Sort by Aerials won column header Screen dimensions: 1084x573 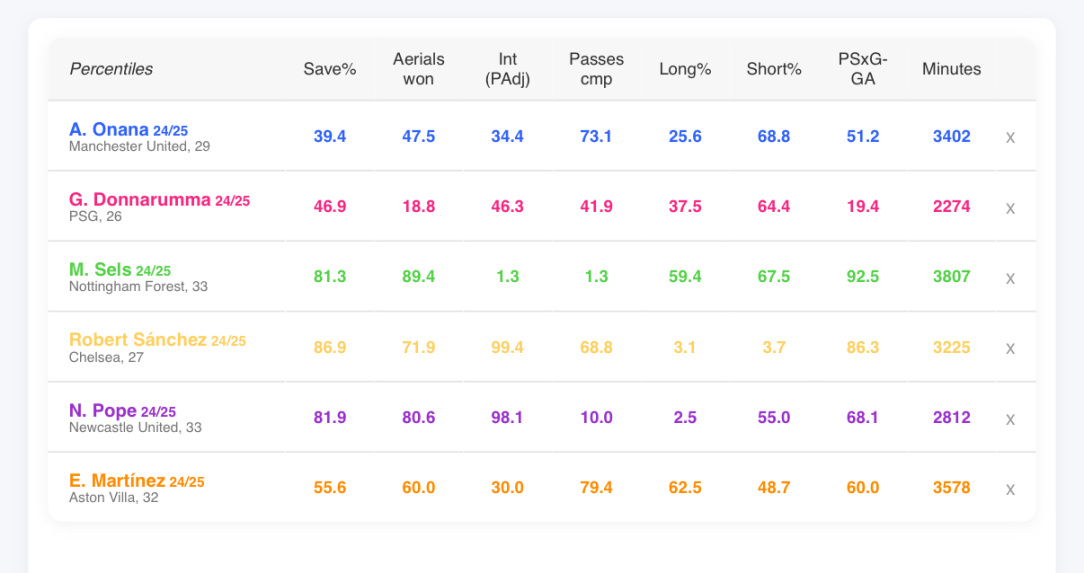pyautogui.click(x=418, y=69)
